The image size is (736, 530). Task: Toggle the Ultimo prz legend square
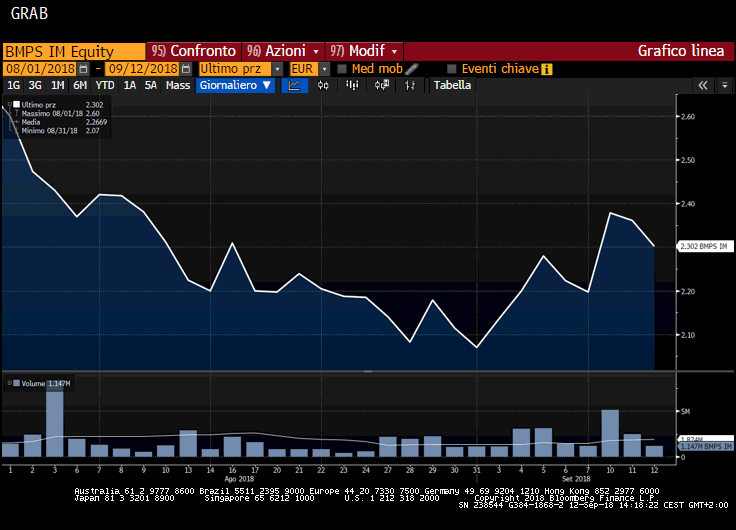coord(15,104)
